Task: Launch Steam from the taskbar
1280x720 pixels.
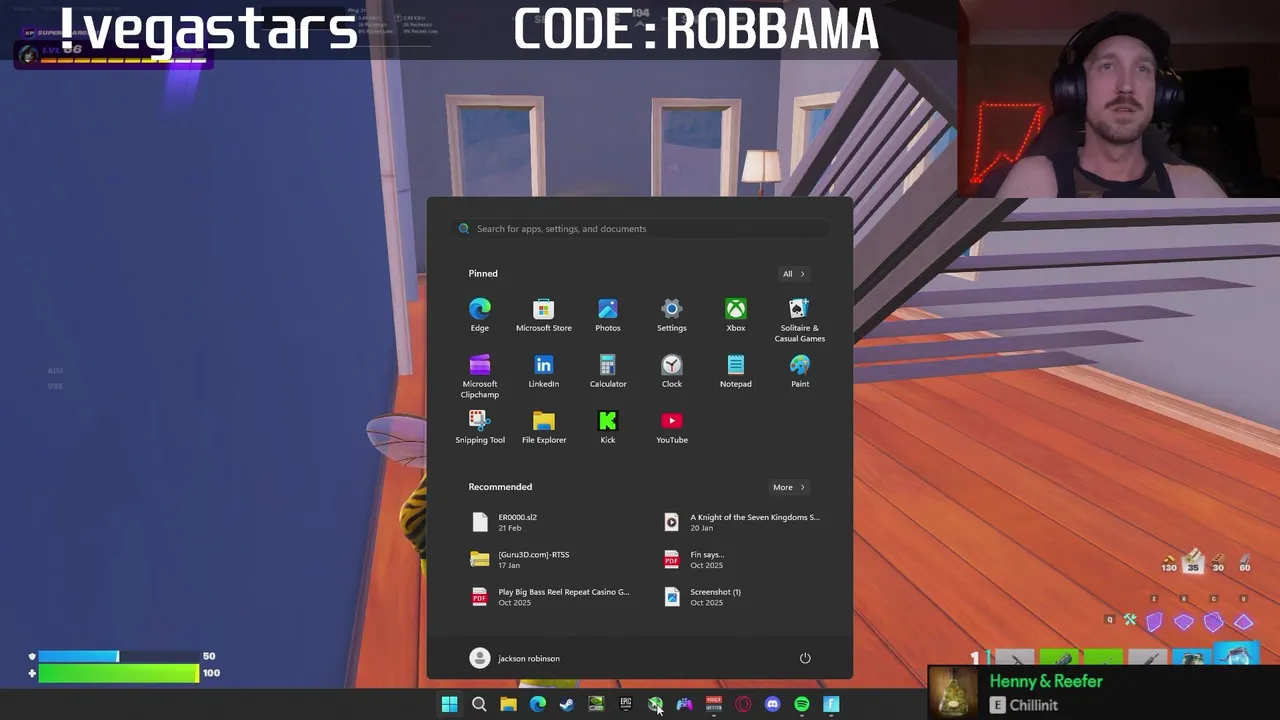Action: [x=567, y=704]
